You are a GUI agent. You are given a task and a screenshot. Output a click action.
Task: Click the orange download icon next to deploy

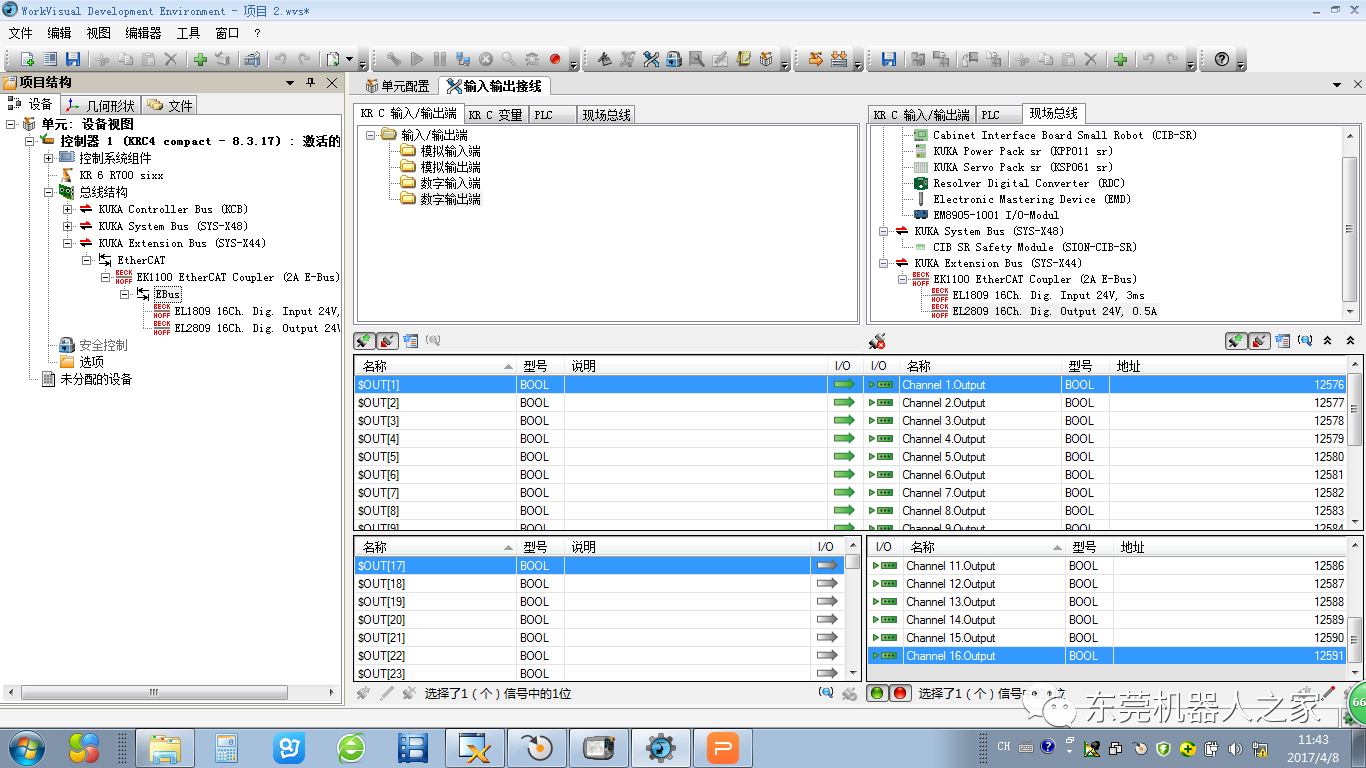click(x=839, y=60)
